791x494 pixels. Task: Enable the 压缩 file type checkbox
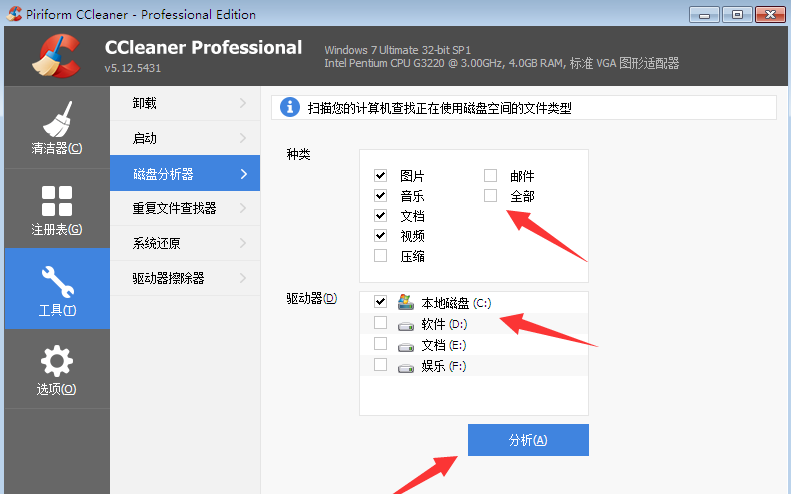380,255
